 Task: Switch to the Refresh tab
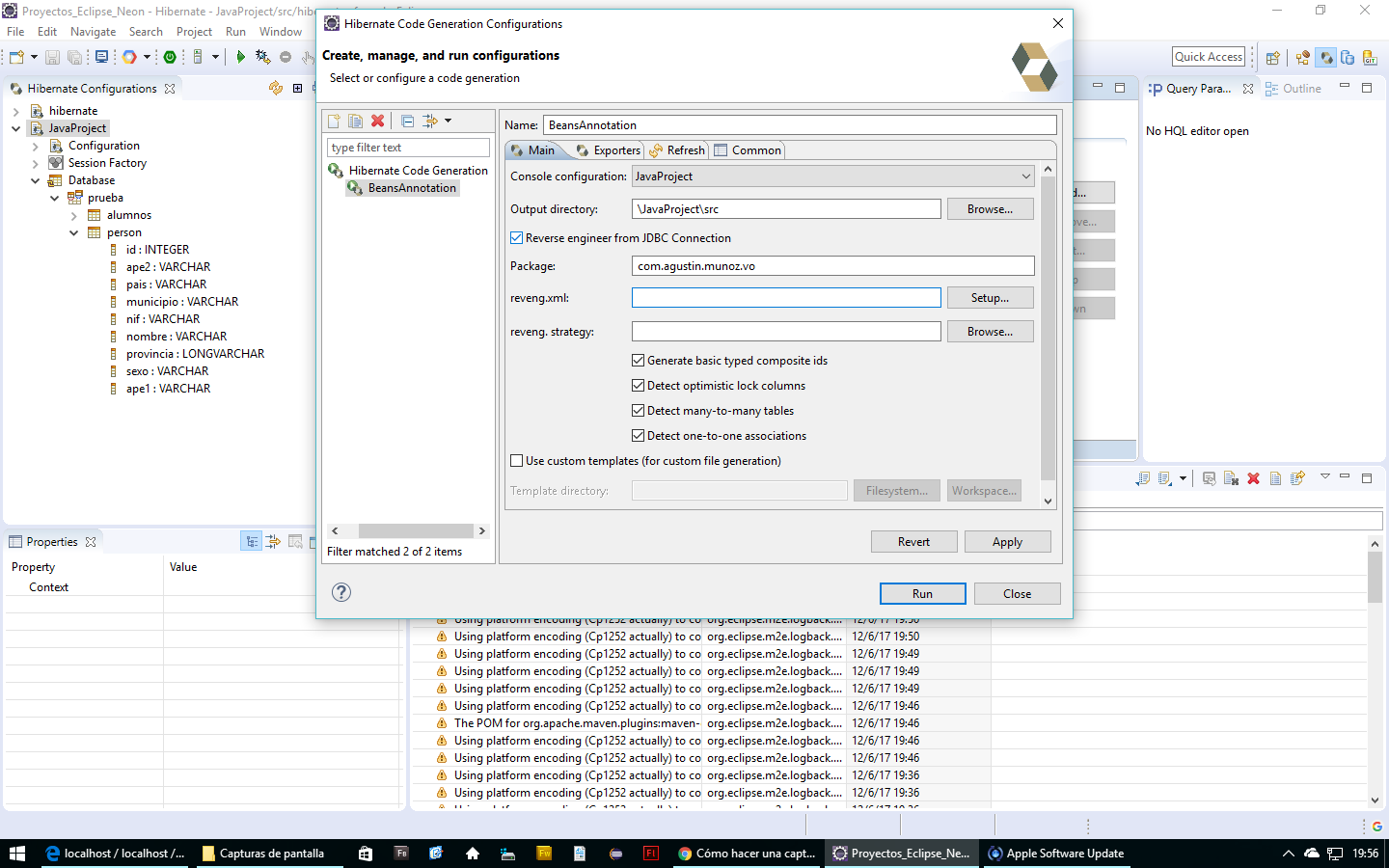click(677, 150)
